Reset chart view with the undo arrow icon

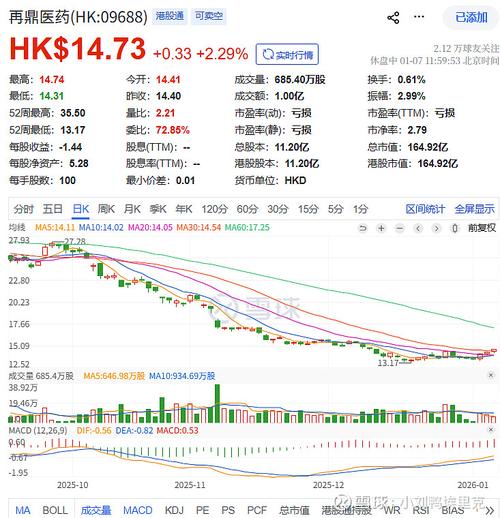[x=363, y=228]
